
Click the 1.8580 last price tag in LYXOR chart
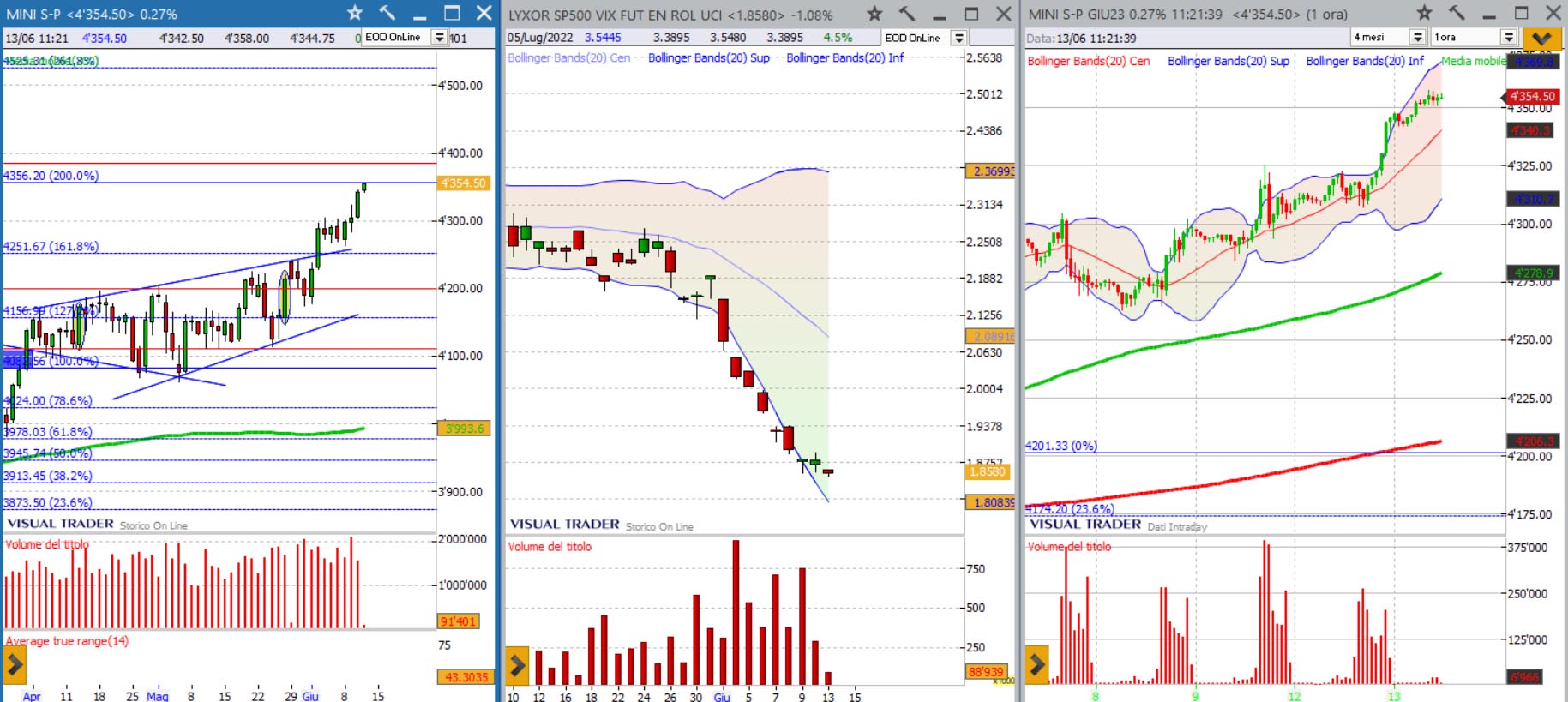pyautogui.click(x=988, y=471)
